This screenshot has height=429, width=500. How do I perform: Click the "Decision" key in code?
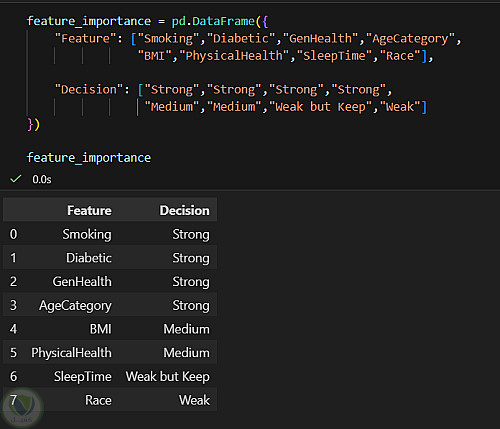coord(89,90)
